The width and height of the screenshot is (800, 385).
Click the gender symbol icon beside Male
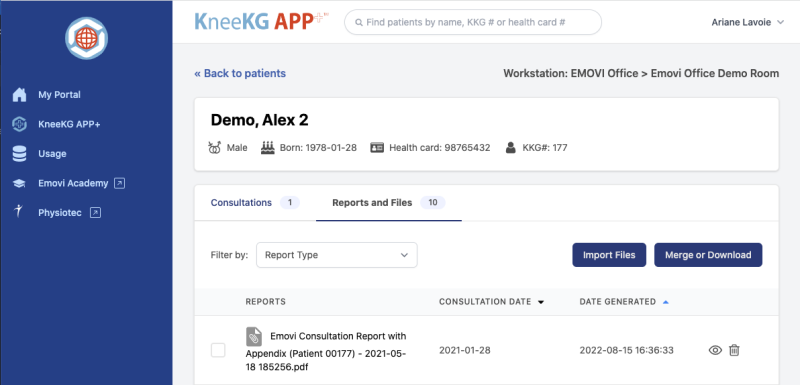click(x=214, y=148)
